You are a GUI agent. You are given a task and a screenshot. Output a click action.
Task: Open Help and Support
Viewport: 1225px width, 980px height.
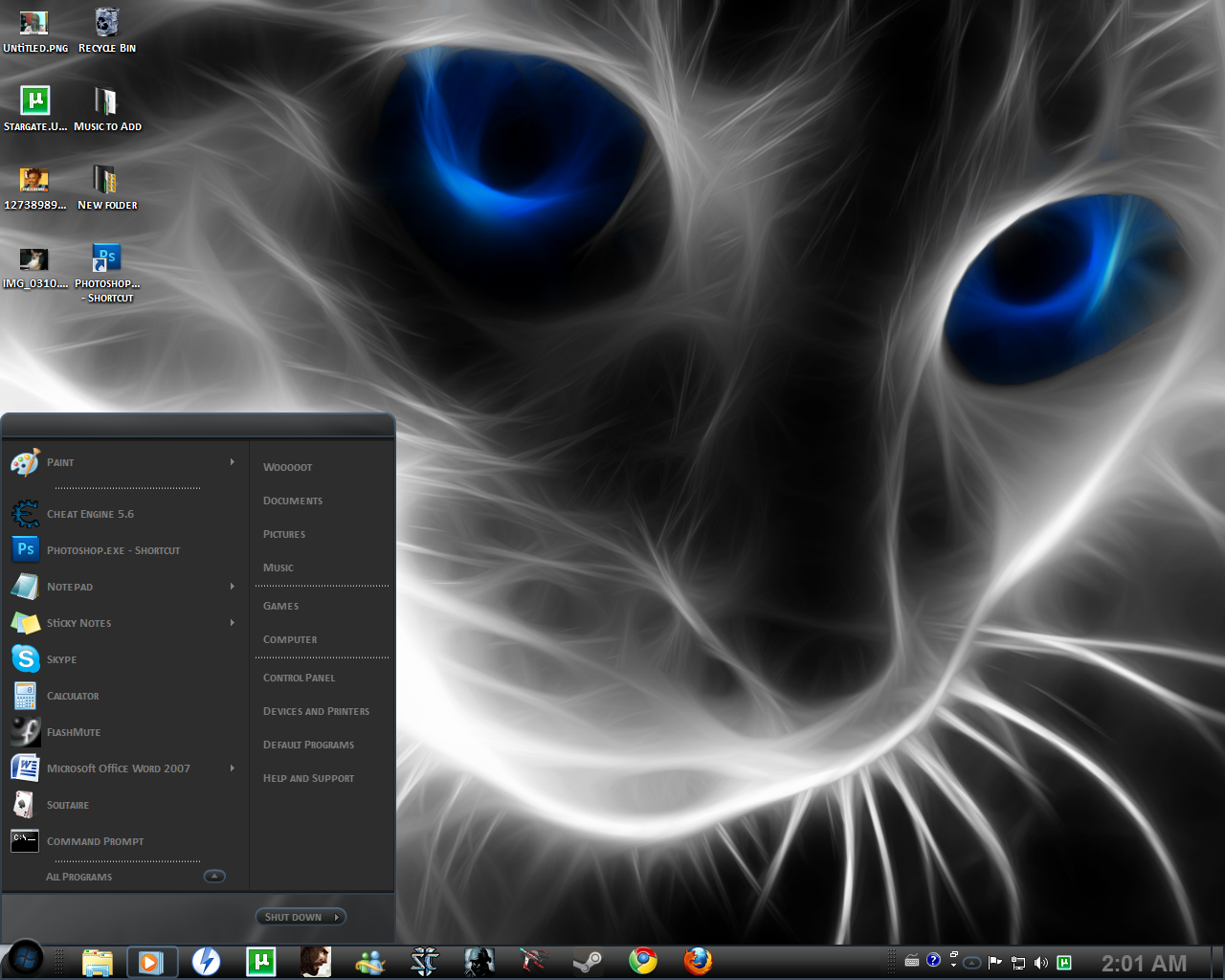(308, 778)
